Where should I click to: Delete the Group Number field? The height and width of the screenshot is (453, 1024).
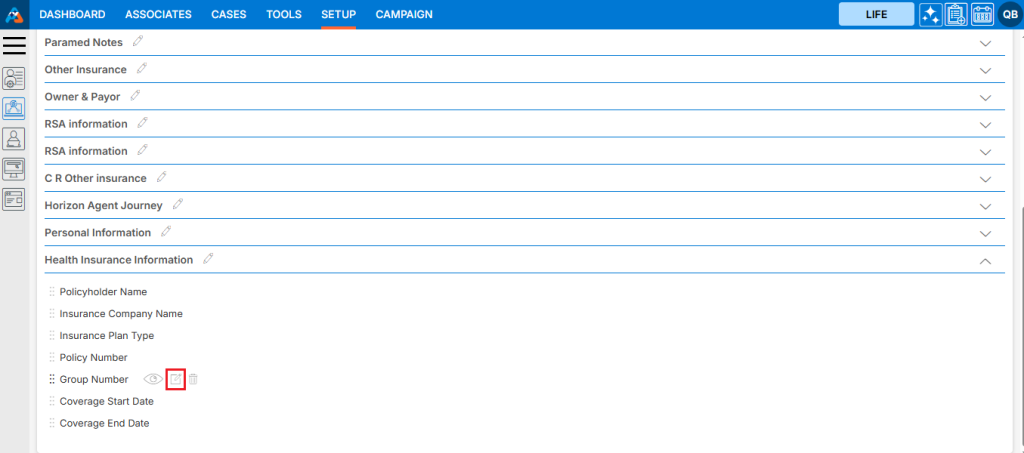click(x=194, y=379)
